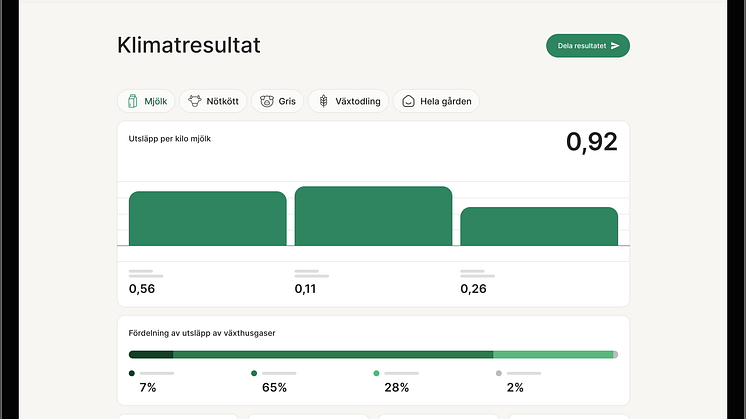
Task: Select the tallest middle bar in chart
Action: coord(373,216)
